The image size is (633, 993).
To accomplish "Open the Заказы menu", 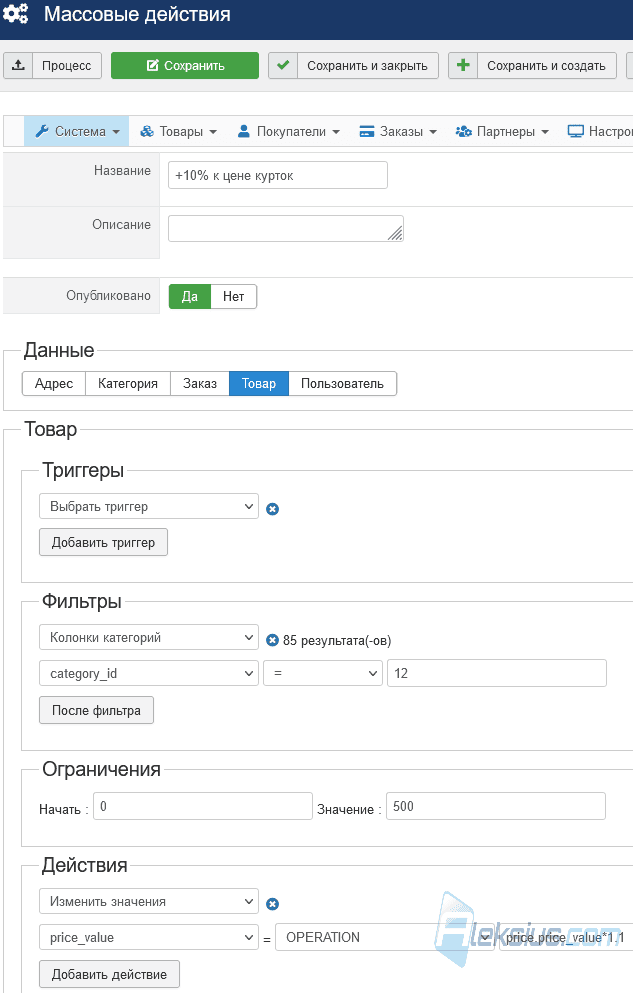I will tap(398, 131).
